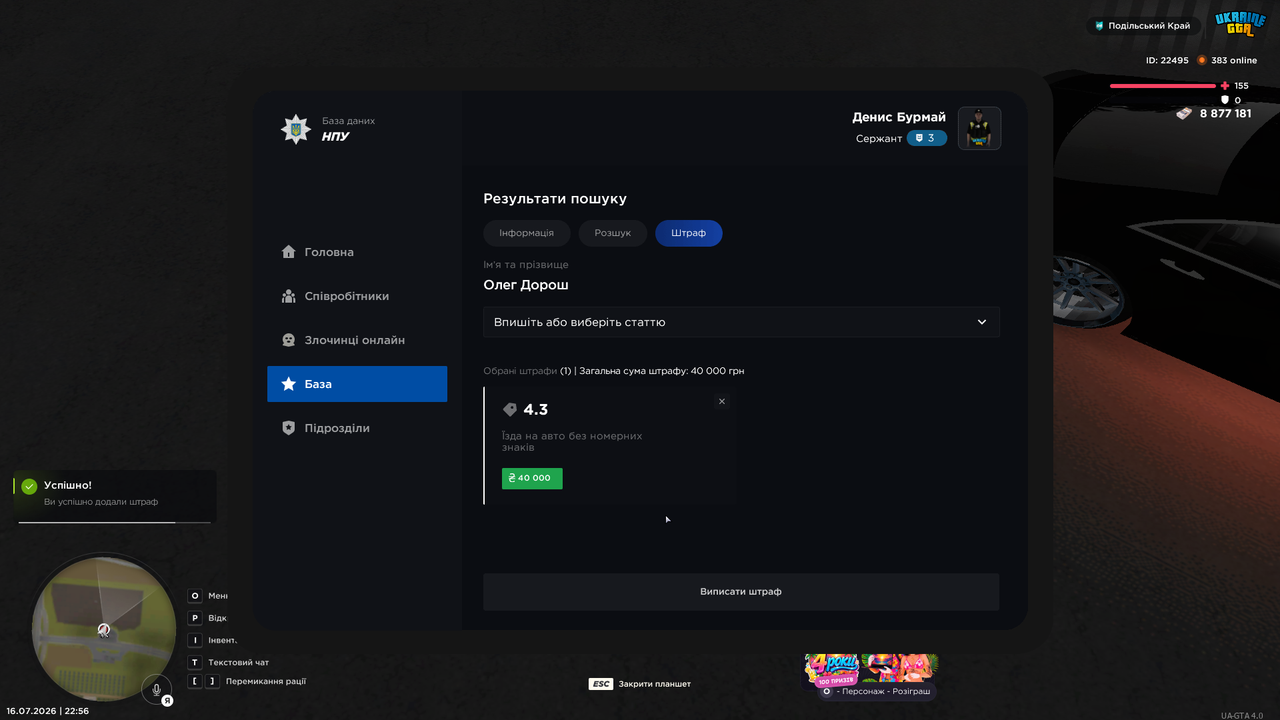This screenshot has width=1280, height=720.
Task: Click the Їзда на авто без номерних знаків description
Action: pyautogui.click(x=572, y=441)
